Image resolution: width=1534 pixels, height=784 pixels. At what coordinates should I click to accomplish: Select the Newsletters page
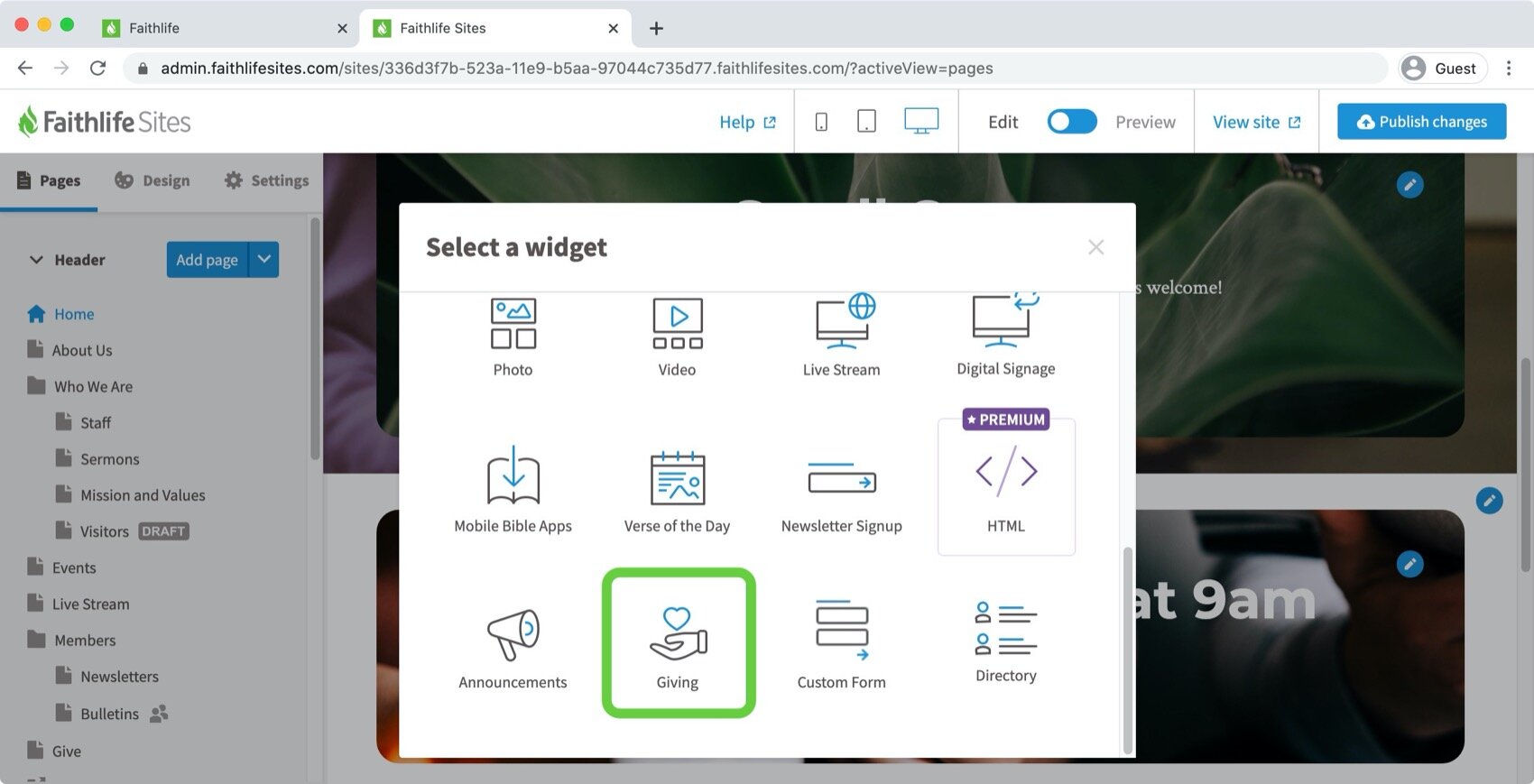(x=106, y=676)
